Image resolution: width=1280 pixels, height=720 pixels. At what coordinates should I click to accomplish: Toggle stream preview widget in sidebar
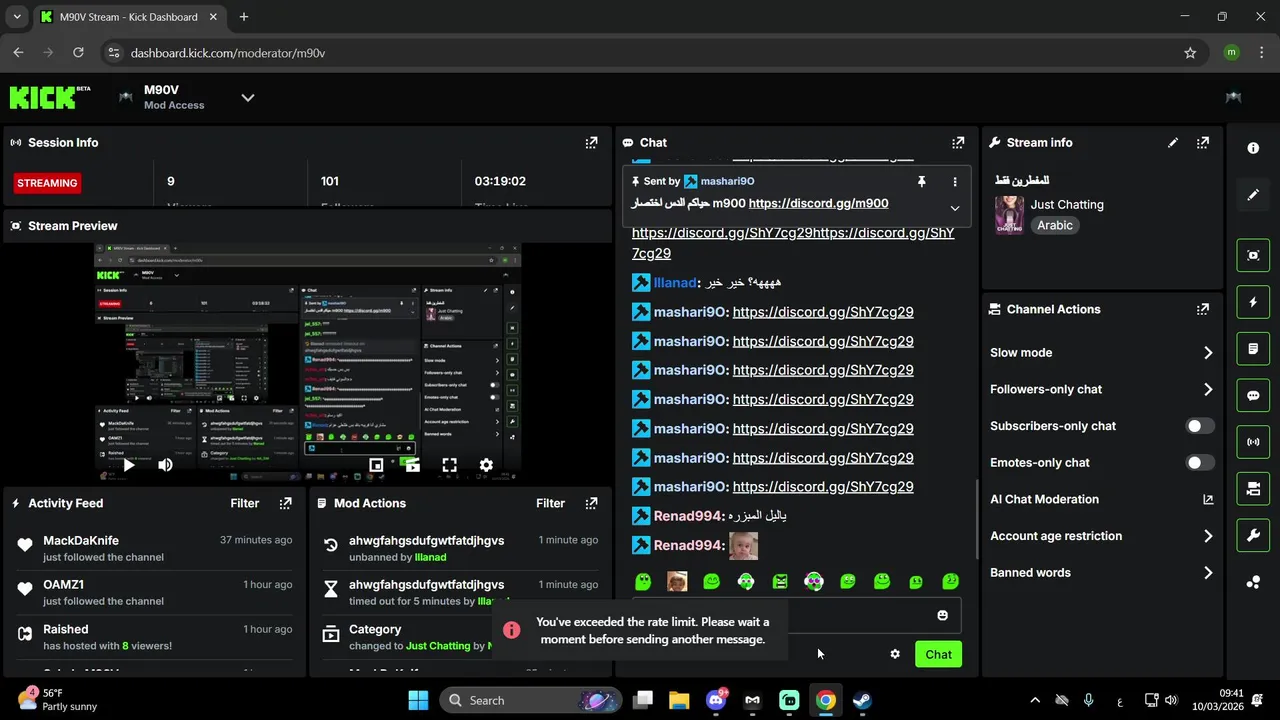(x=1253, y=255)
